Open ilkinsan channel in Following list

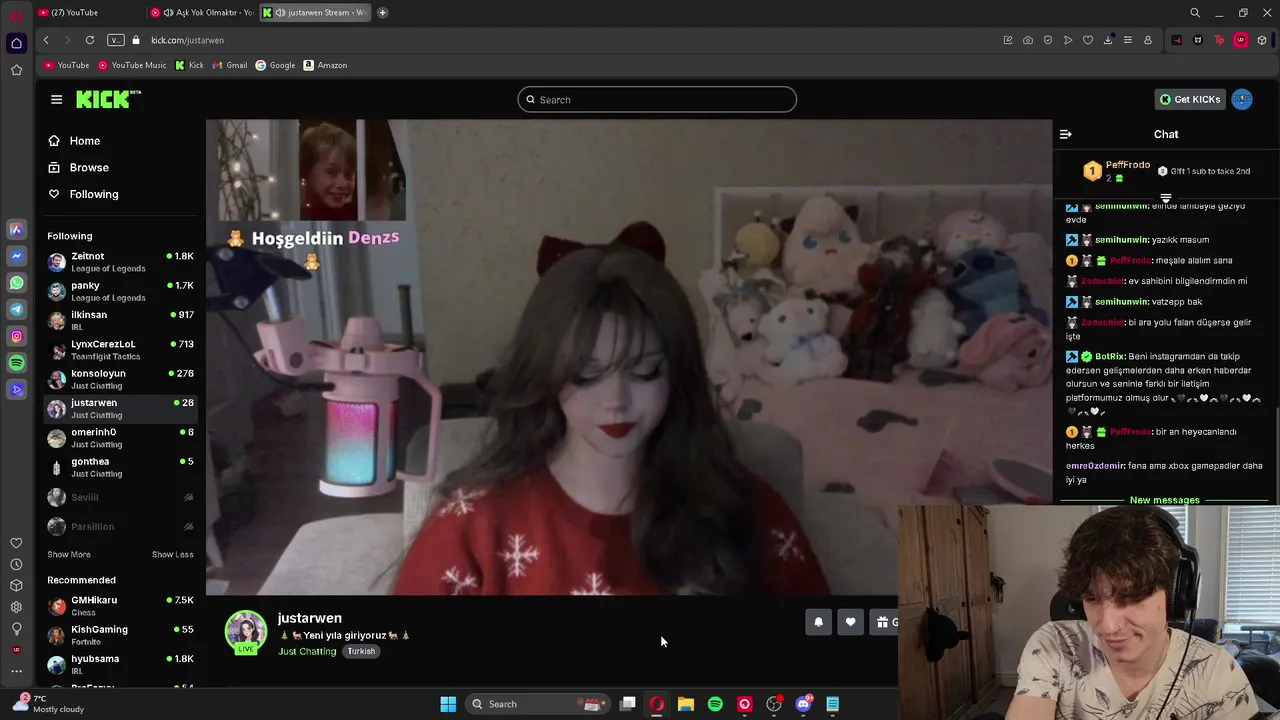click(120, 320)
